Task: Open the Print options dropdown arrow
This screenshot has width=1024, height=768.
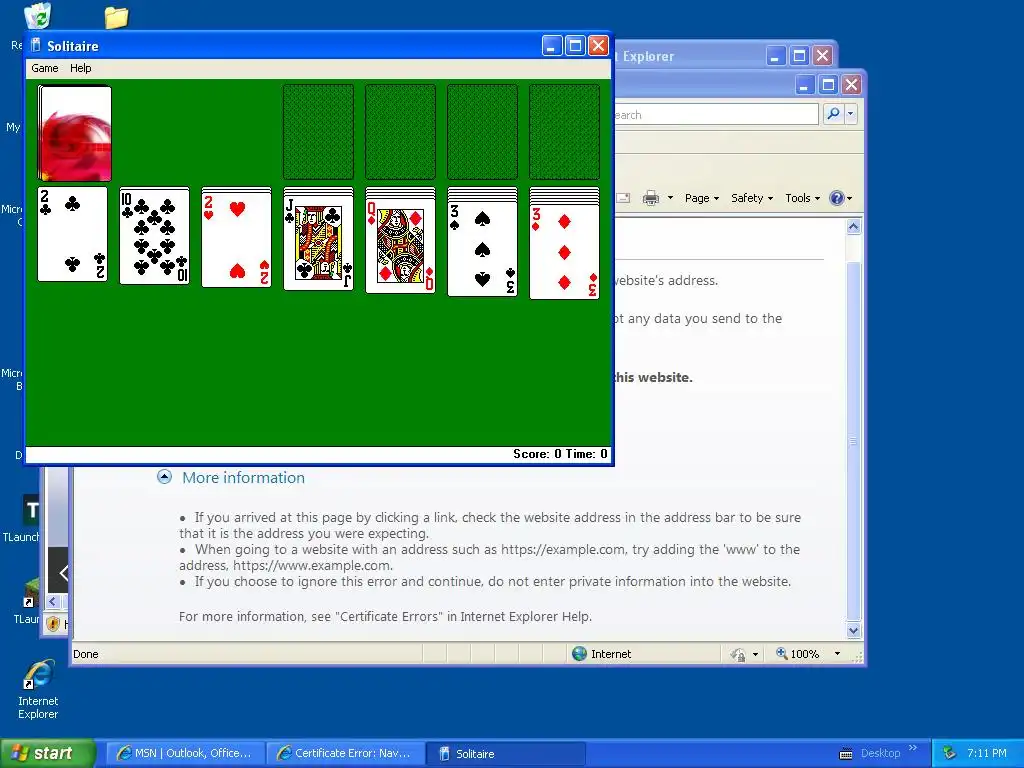Action: [x=670, y=198]
